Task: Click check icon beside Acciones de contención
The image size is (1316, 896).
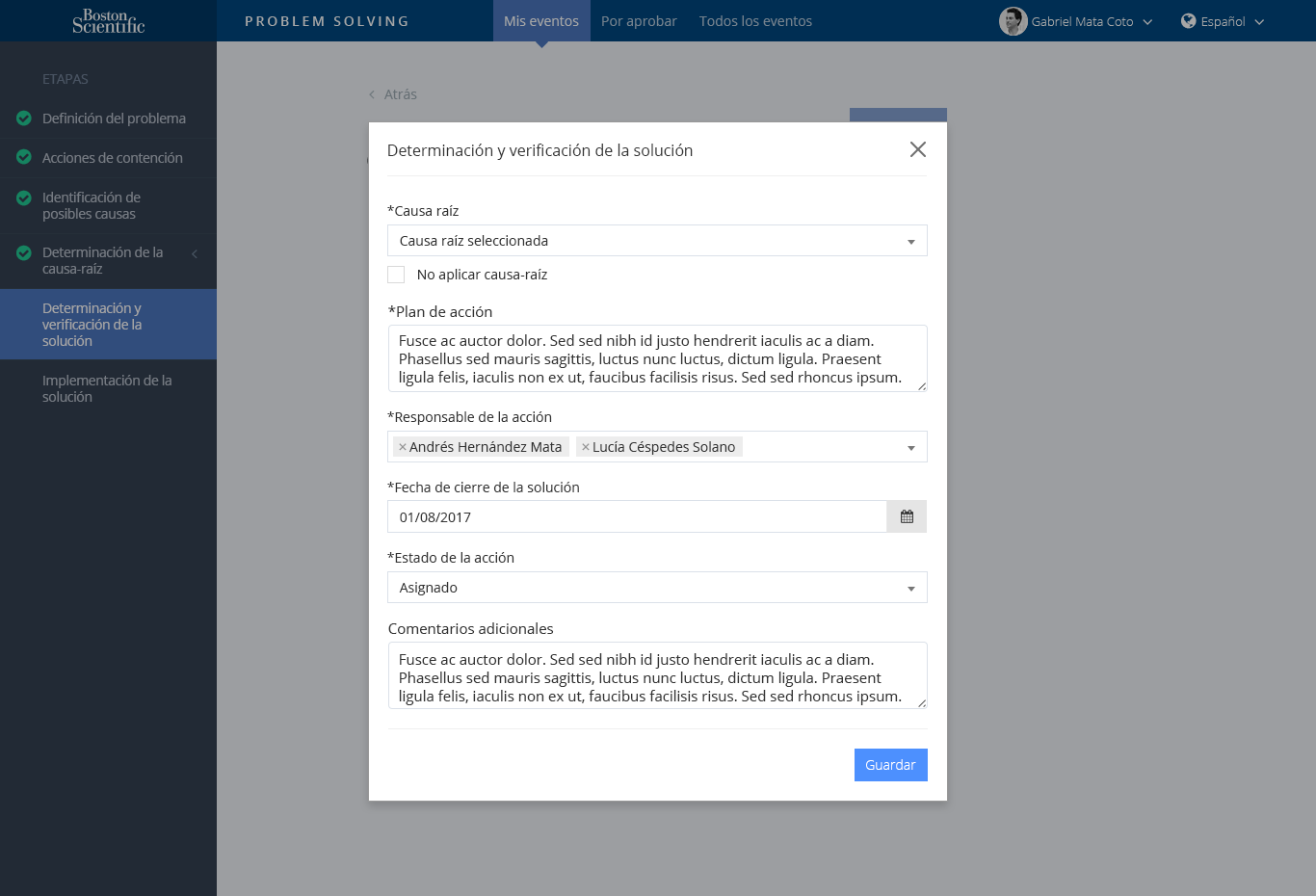Action: [24, 157]
